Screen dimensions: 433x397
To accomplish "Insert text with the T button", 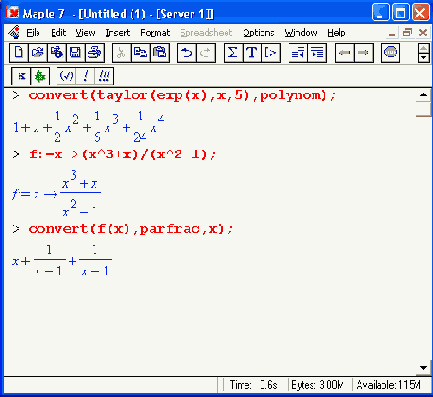I will tap(252, 53).
